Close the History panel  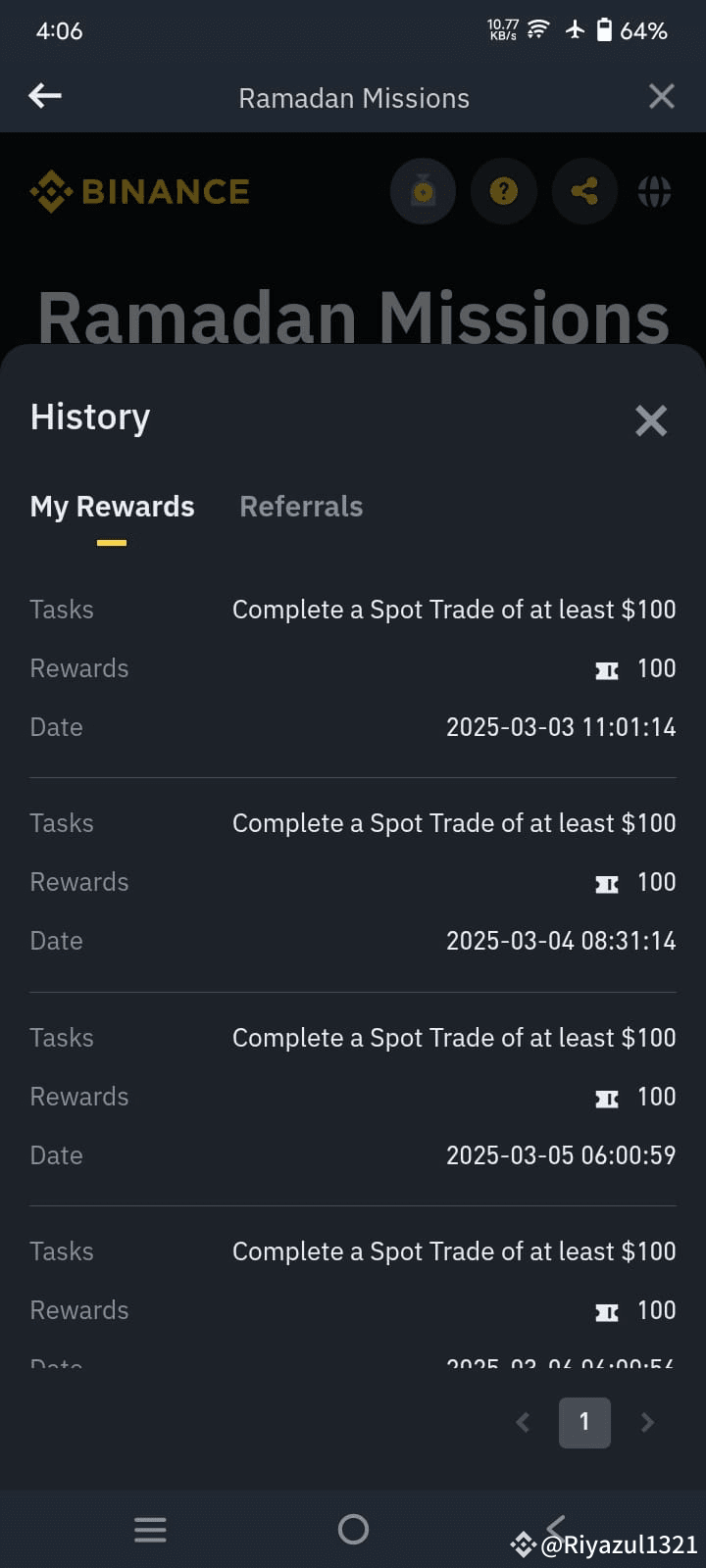coord(651,420)
